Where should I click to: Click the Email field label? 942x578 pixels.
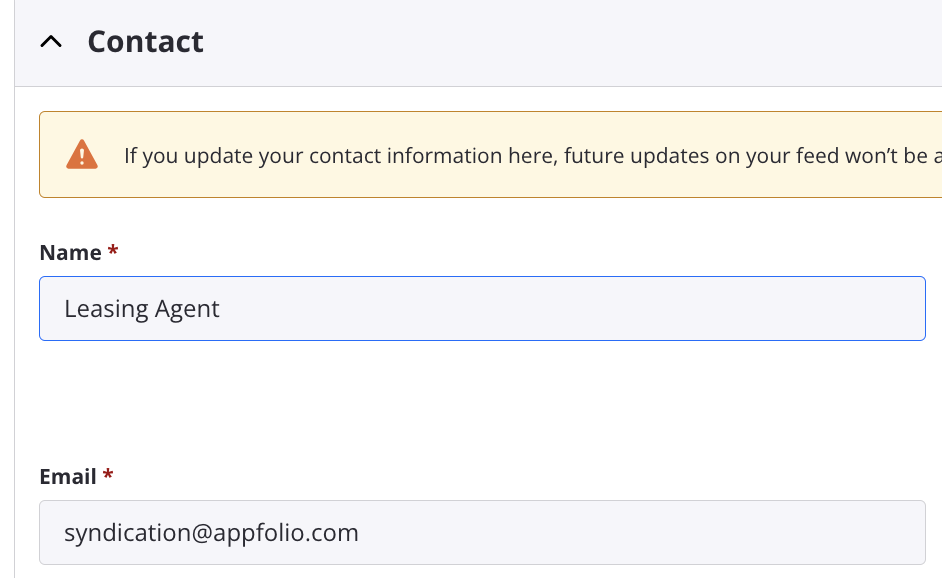[x=68, y=476]
